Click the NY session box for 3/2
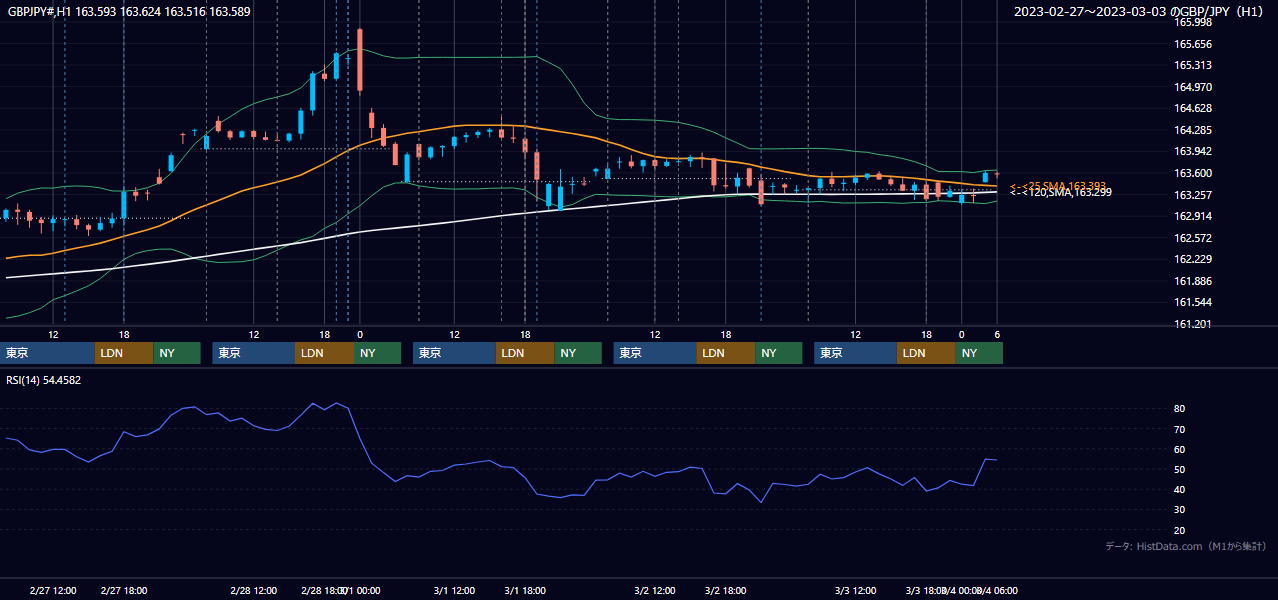The image size is (1278, 600). point(778,353)
